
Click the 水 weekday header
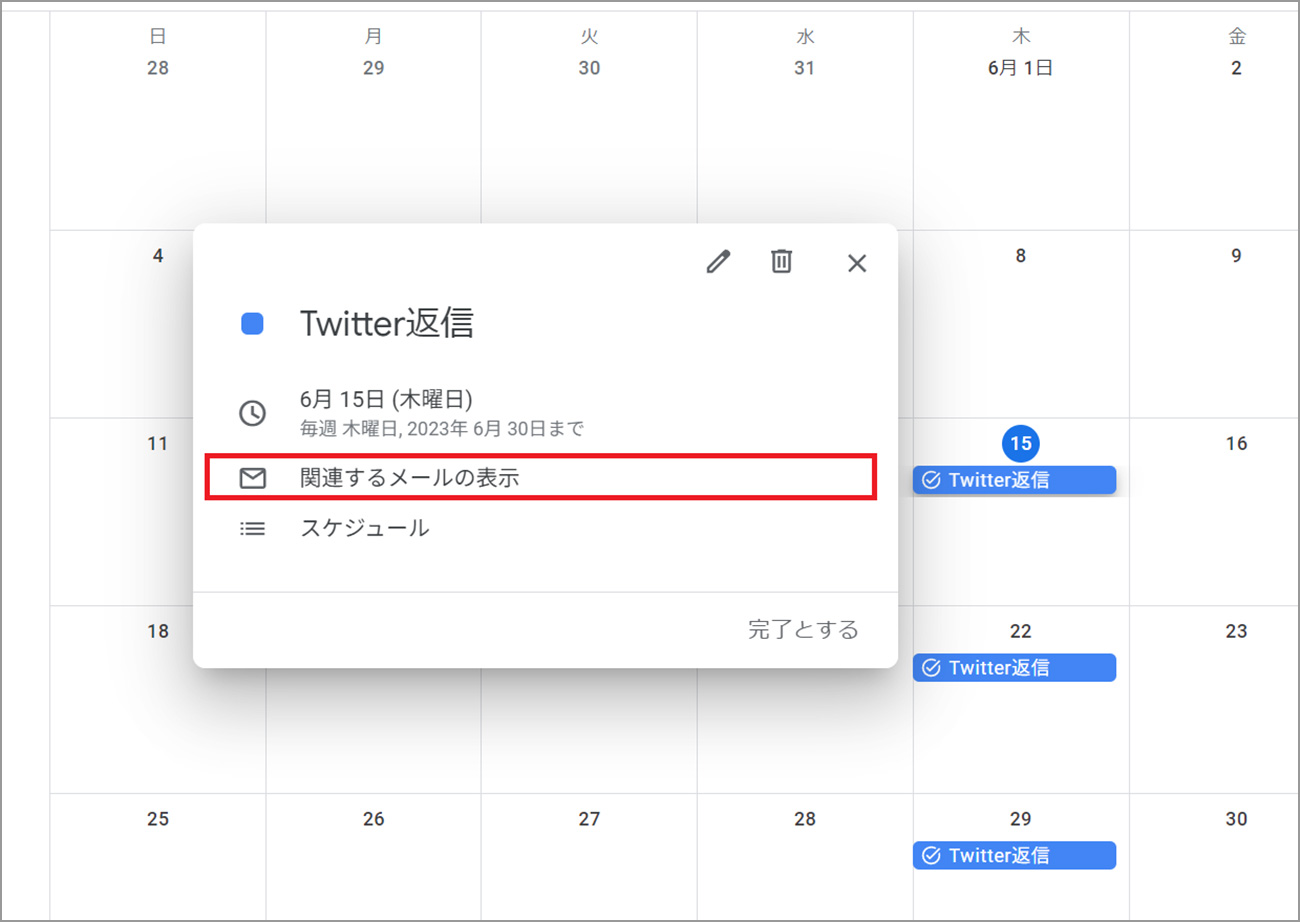[x=805, y=37]
